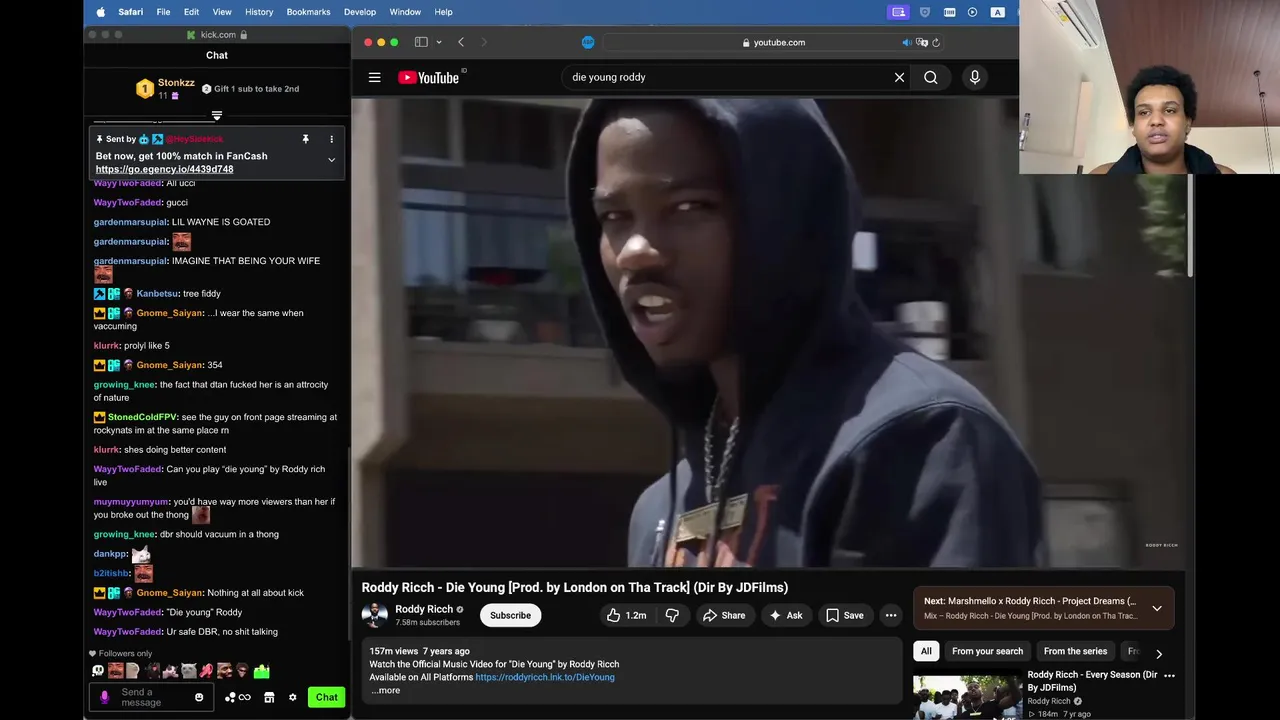
Task: Subscribe to Roddy Ricch channel
Action: tap(510, 615)
